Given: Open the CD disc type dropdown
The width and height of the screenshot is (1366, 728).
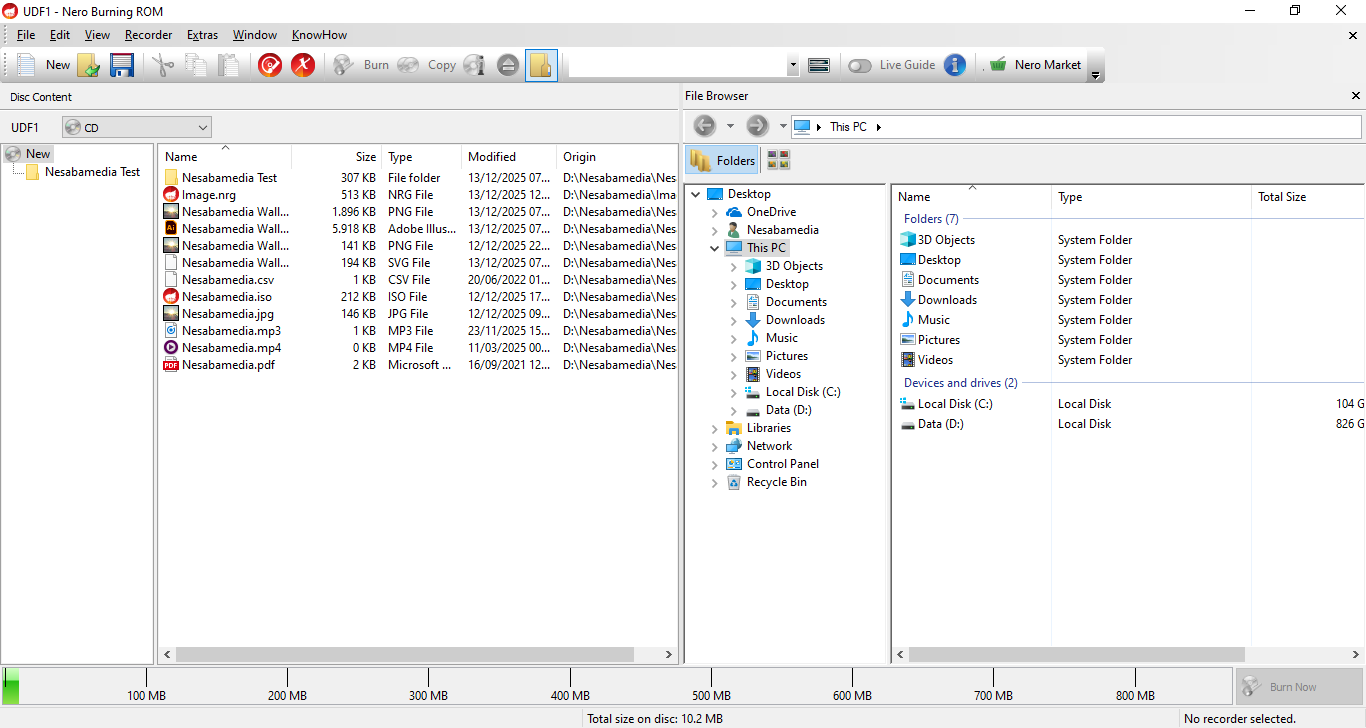Looking at the screenshot, I should [x=137, y=127].
